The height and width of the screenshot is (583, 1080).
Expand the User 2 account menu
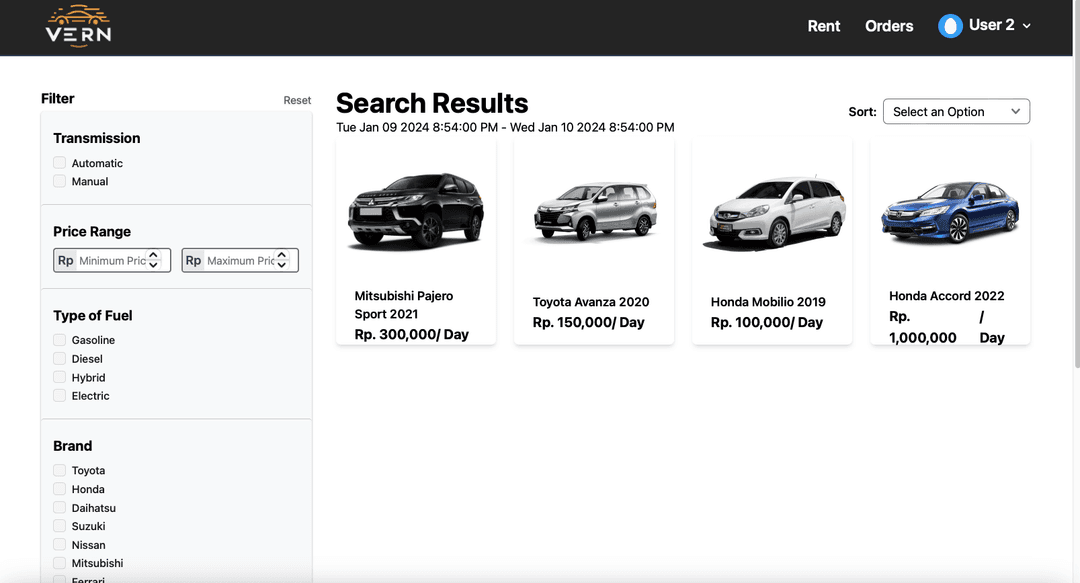(1027, 25)
